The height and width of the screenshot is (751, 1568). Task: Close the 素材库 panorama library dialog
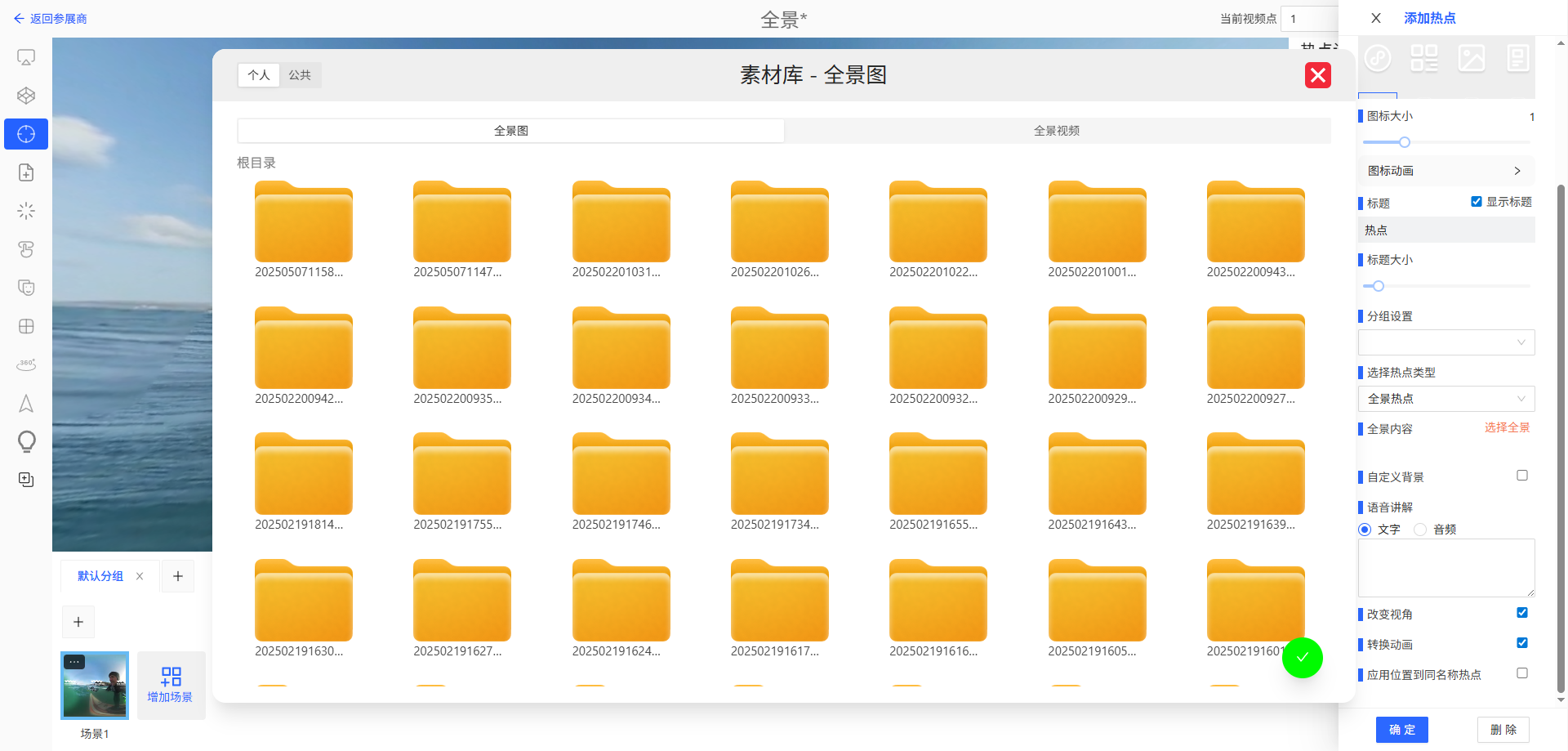(1317, 75)
